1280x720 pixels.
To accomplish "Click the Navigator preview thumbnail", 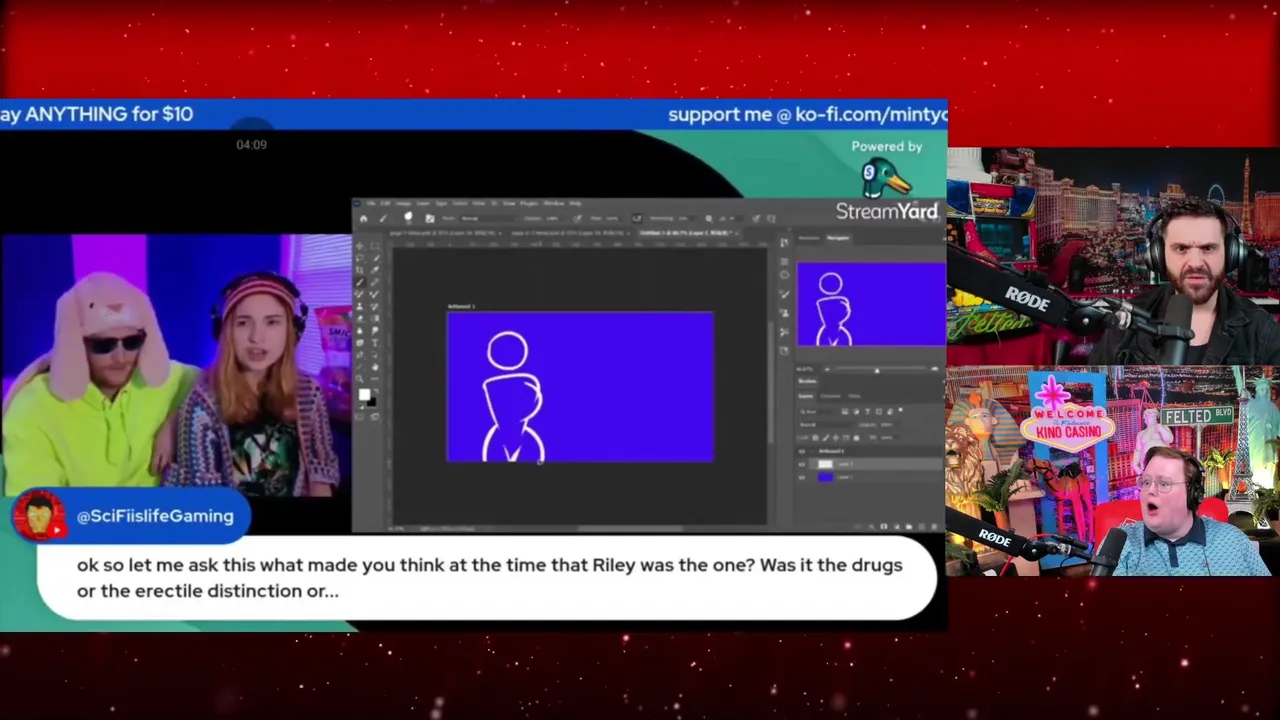I will [x=871, y=304].
